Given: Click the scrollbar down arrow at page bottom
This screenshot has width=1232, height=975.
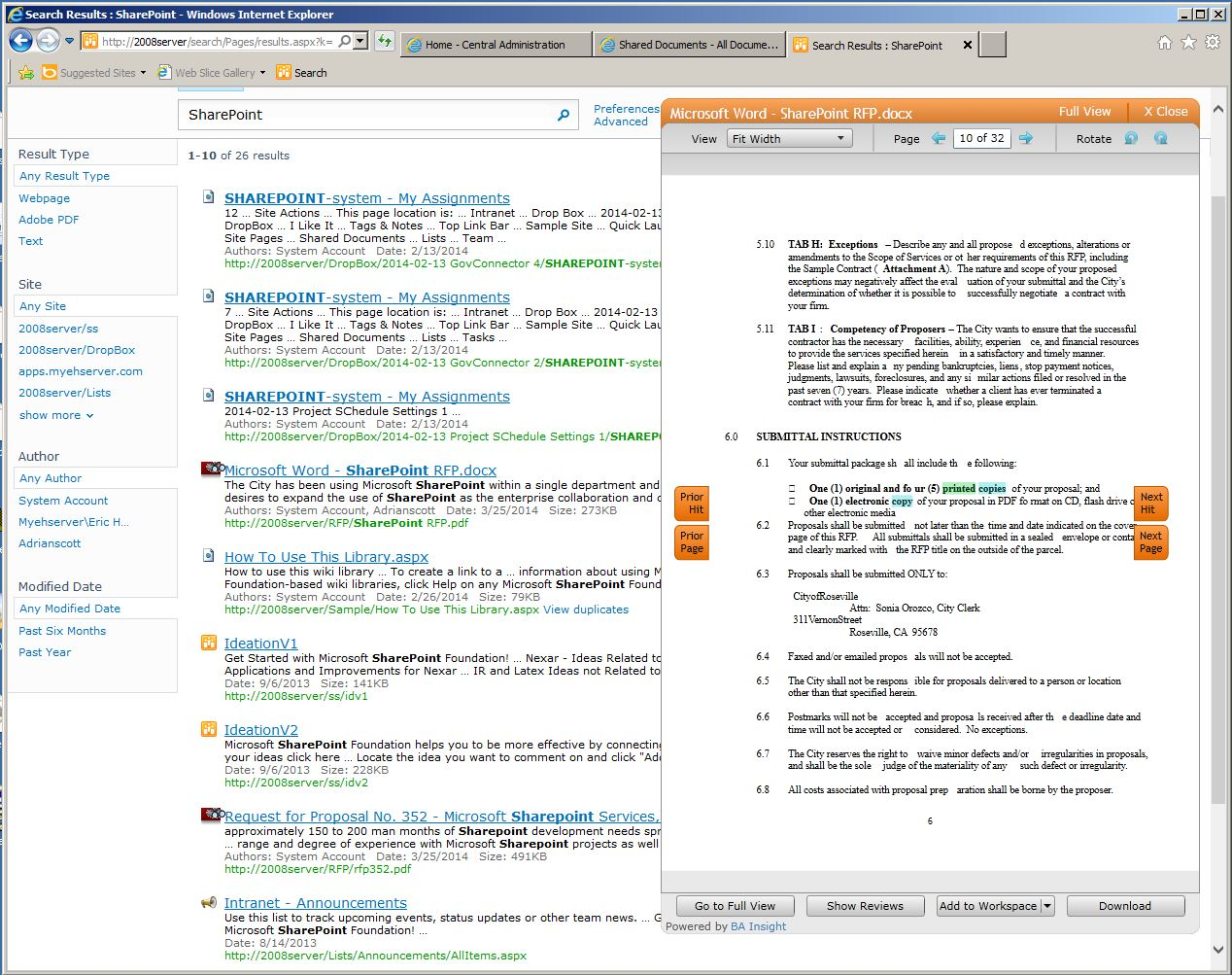Looking at the screenshot, I should [1219, 950].
